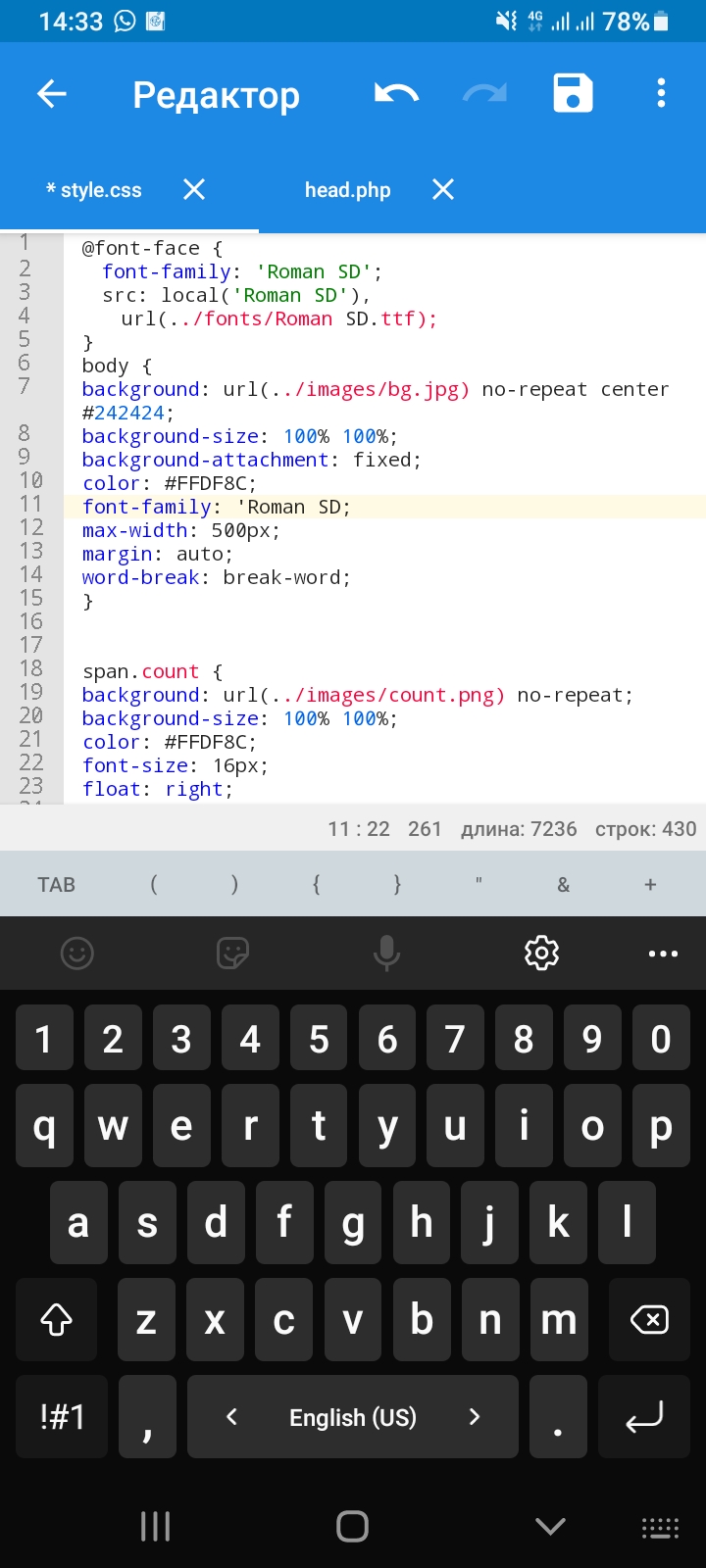Toggle the Shift key
This screenshot has width=706, height=1568.
coord(56,1320)
